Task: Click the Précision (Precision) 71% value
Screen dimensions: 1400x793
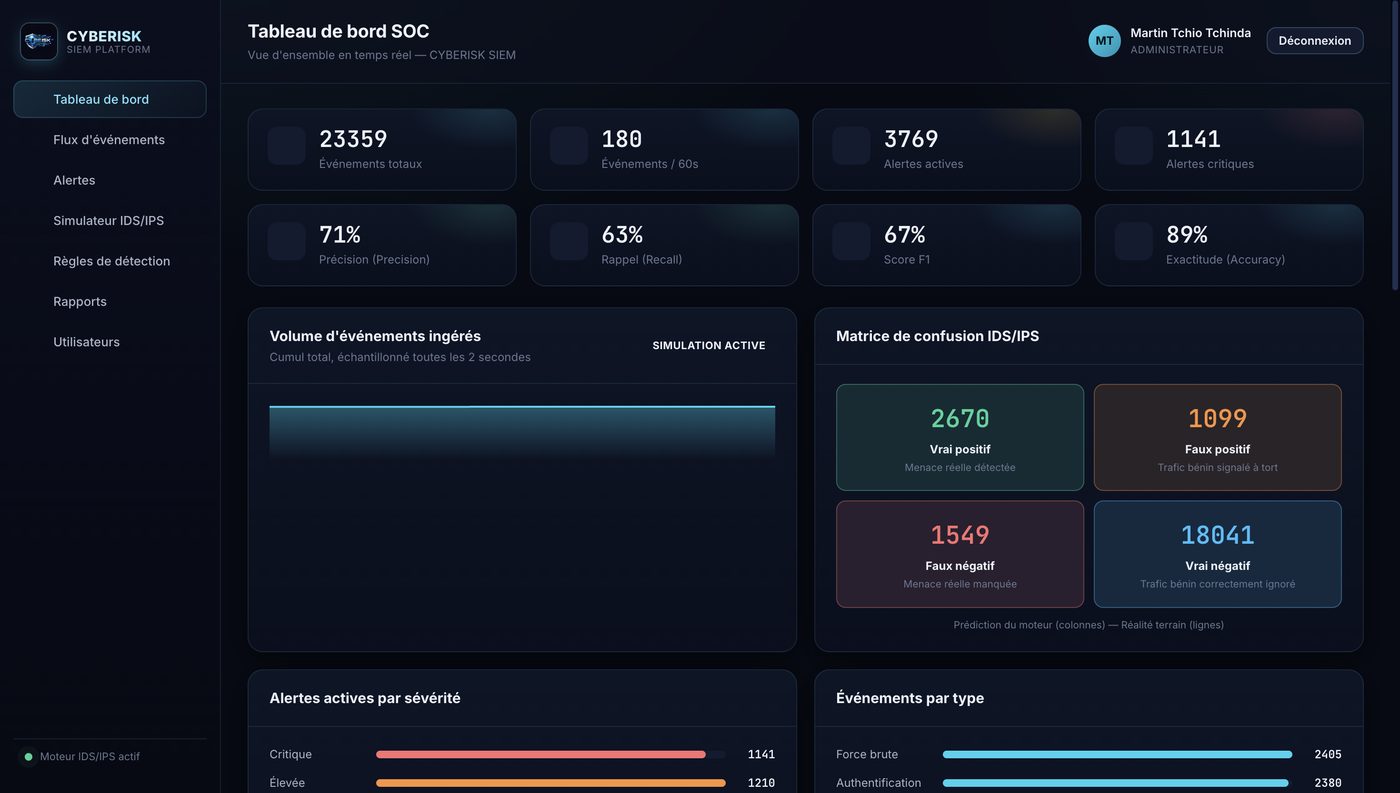Action: point(340,235)
